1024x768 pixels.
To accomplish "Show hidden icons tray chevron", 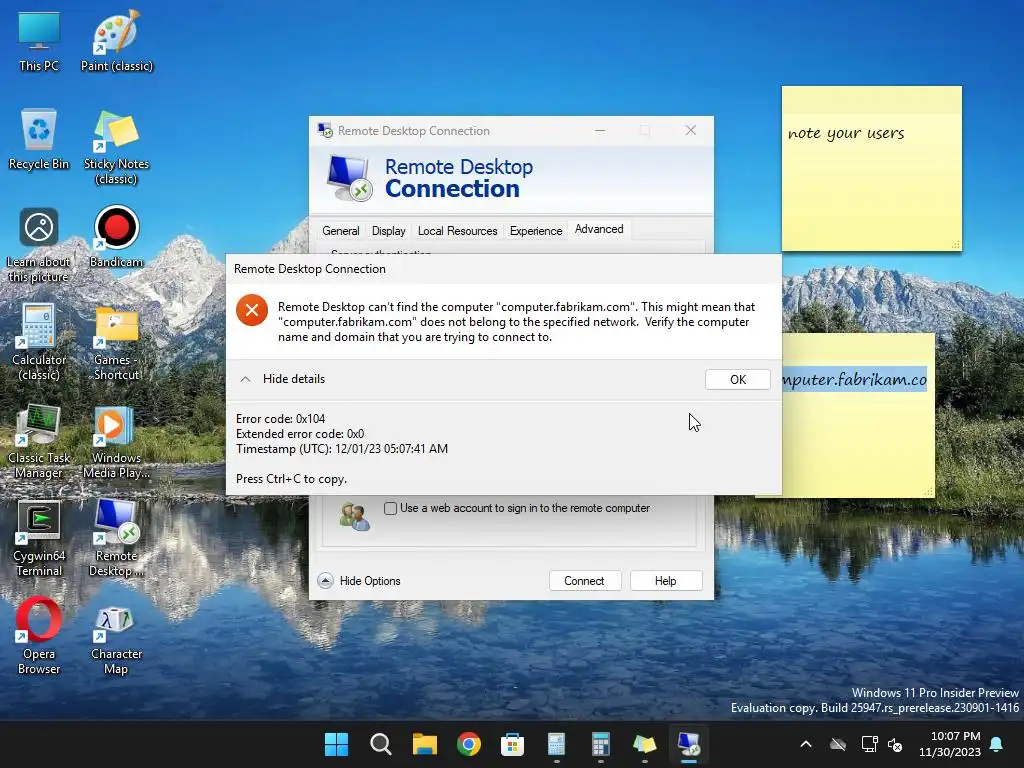I will pyautogui.click(x=806, y=744).
